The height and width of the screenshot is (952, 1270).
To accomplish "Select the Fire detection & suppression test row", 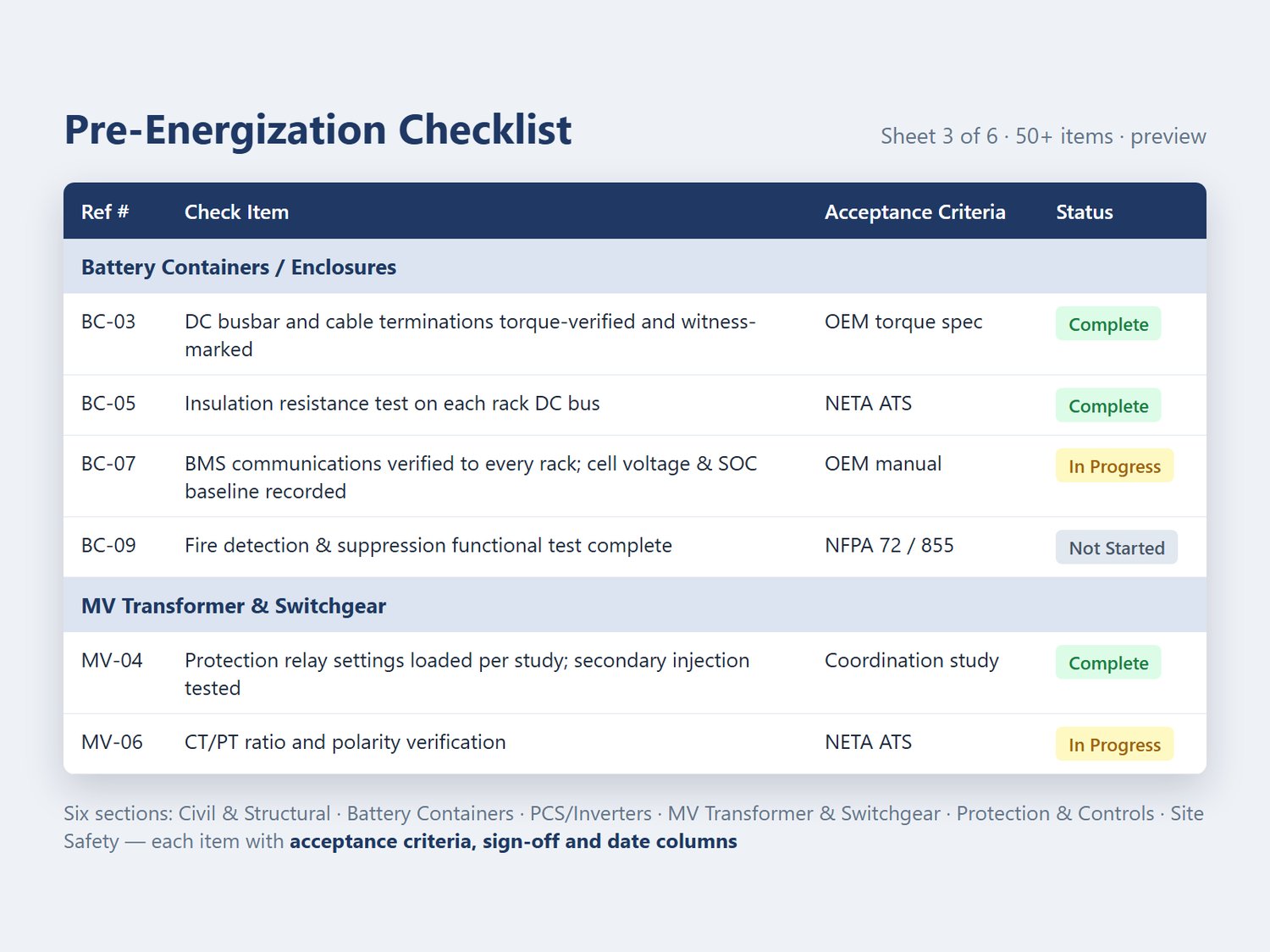I will tap(635, 547).
